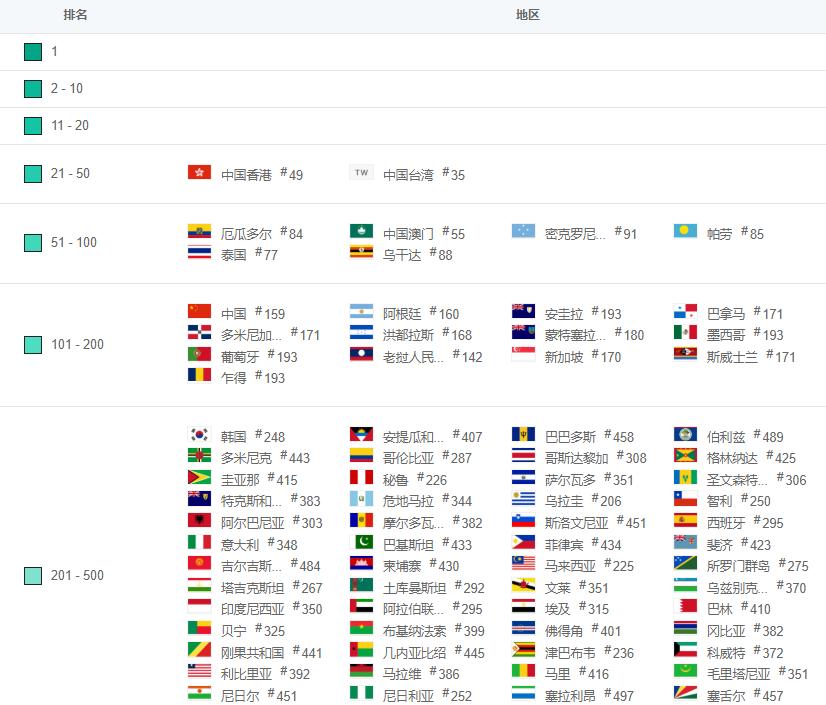The width and height of the screenshot is (826, 705).
Task: Click the Singapore flag beside 新加坡
Action: pos(523,354)
